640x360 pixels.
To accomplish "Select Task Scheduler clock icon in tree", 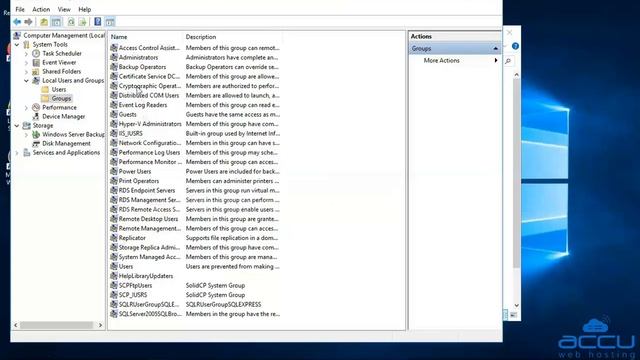I will (x=36, y=53).
